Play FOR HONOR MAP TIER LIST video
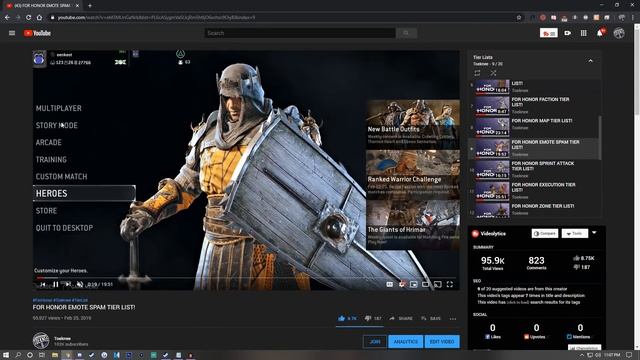Viewport: 640px width, 360px height. [x=534, y=127]
